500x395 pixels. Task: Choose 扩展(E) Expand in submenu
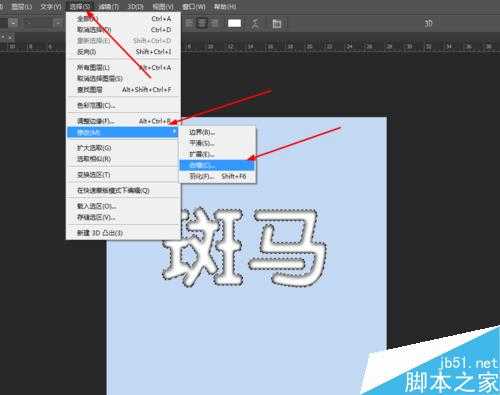[x=217, y=154]
